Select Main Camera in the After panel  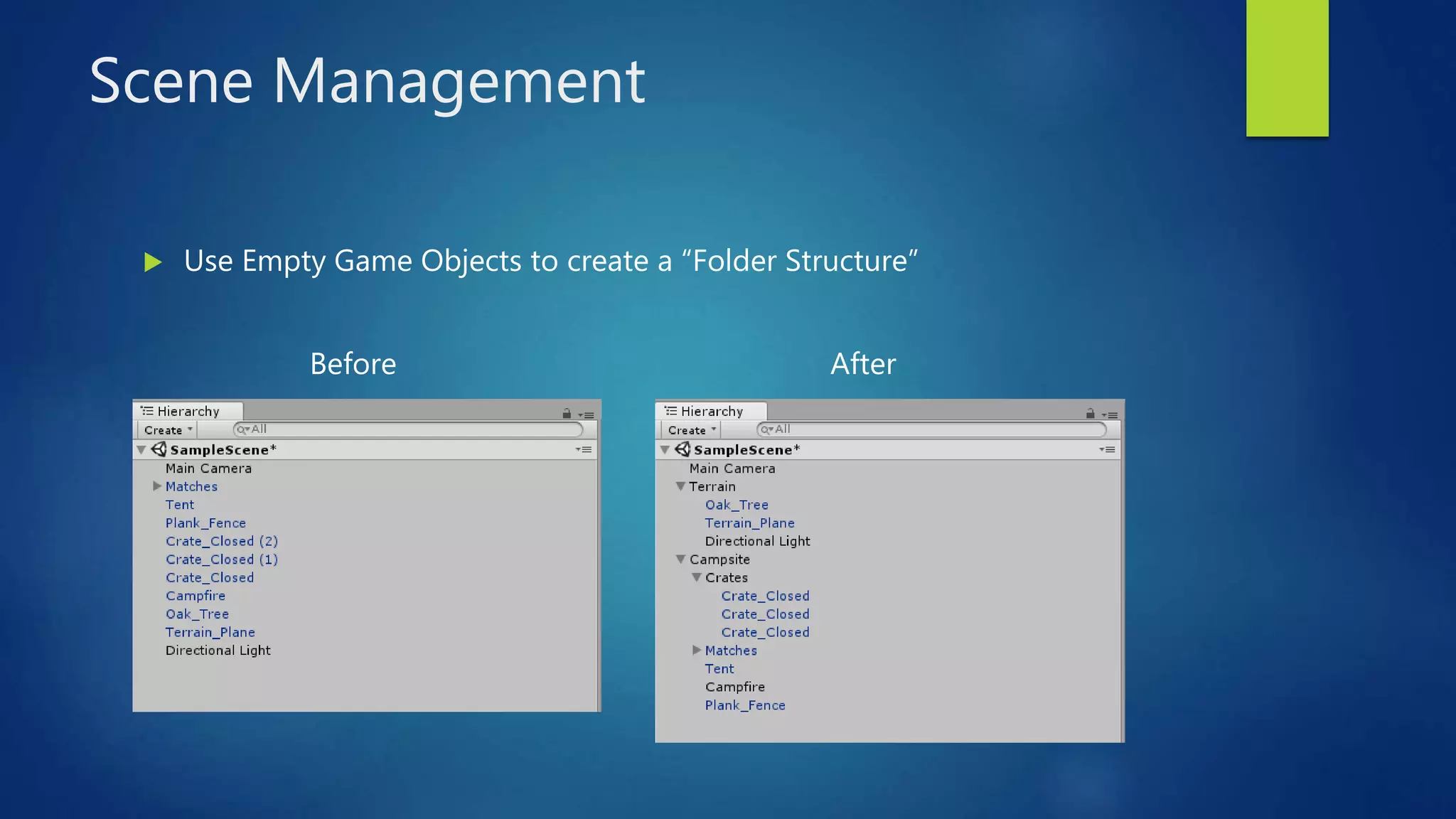pyautogui.click(x=732, y=469)
